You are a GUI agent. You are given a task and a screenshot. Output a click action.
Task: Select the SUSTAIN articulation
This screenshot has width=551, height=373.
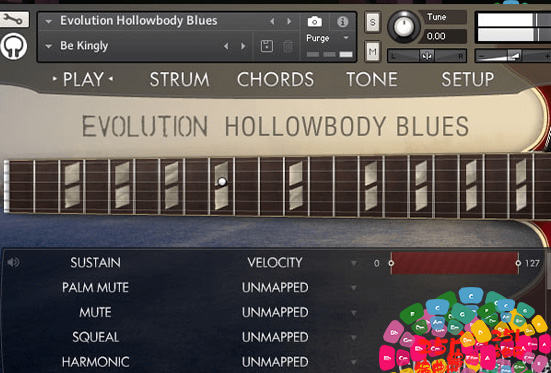pyautogui.click(x=95, y=263)
